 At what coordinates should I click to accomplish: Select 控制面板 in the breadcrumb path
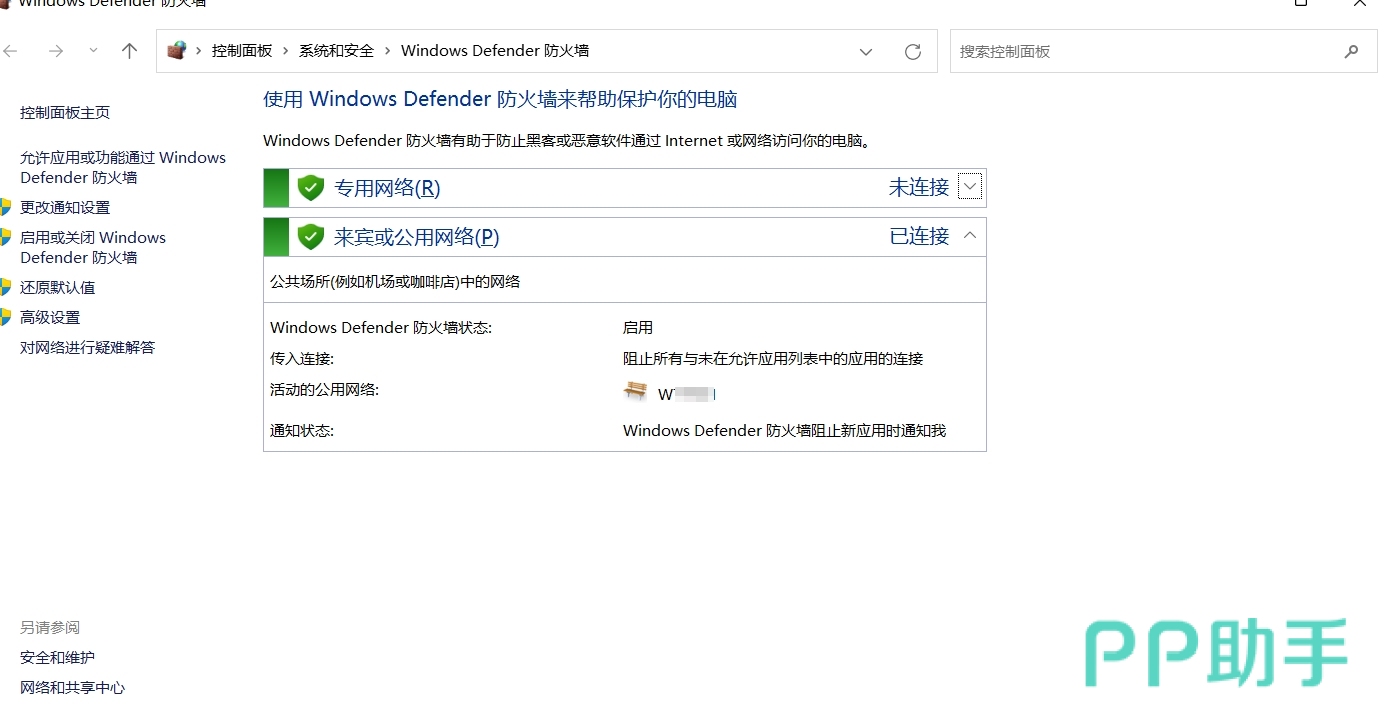click(242, 51)
